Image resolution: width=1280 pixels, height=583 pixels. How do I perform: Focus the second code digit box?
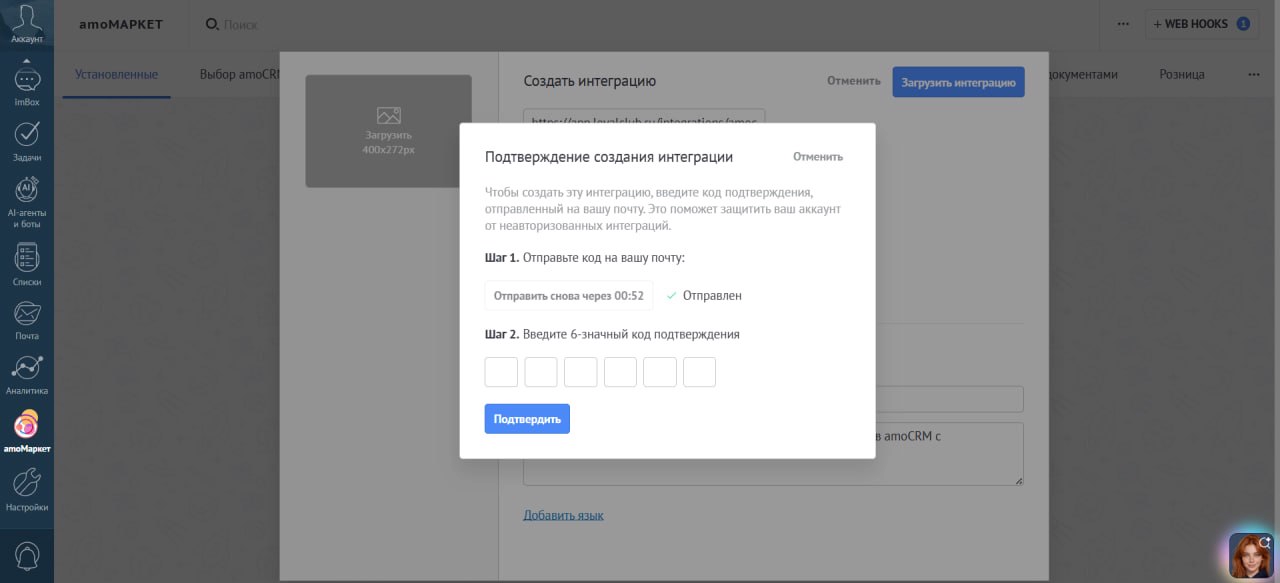pyautogui.click(x=541, y=372)
